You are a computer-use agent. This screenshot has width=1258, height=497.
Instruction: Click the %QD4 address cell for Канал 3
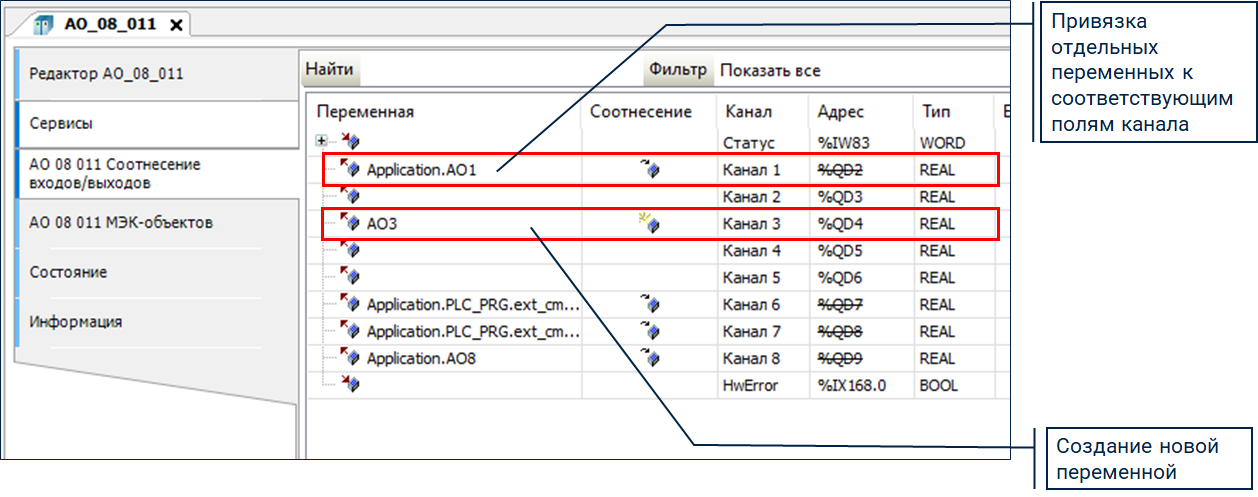(x=840, y=225)
